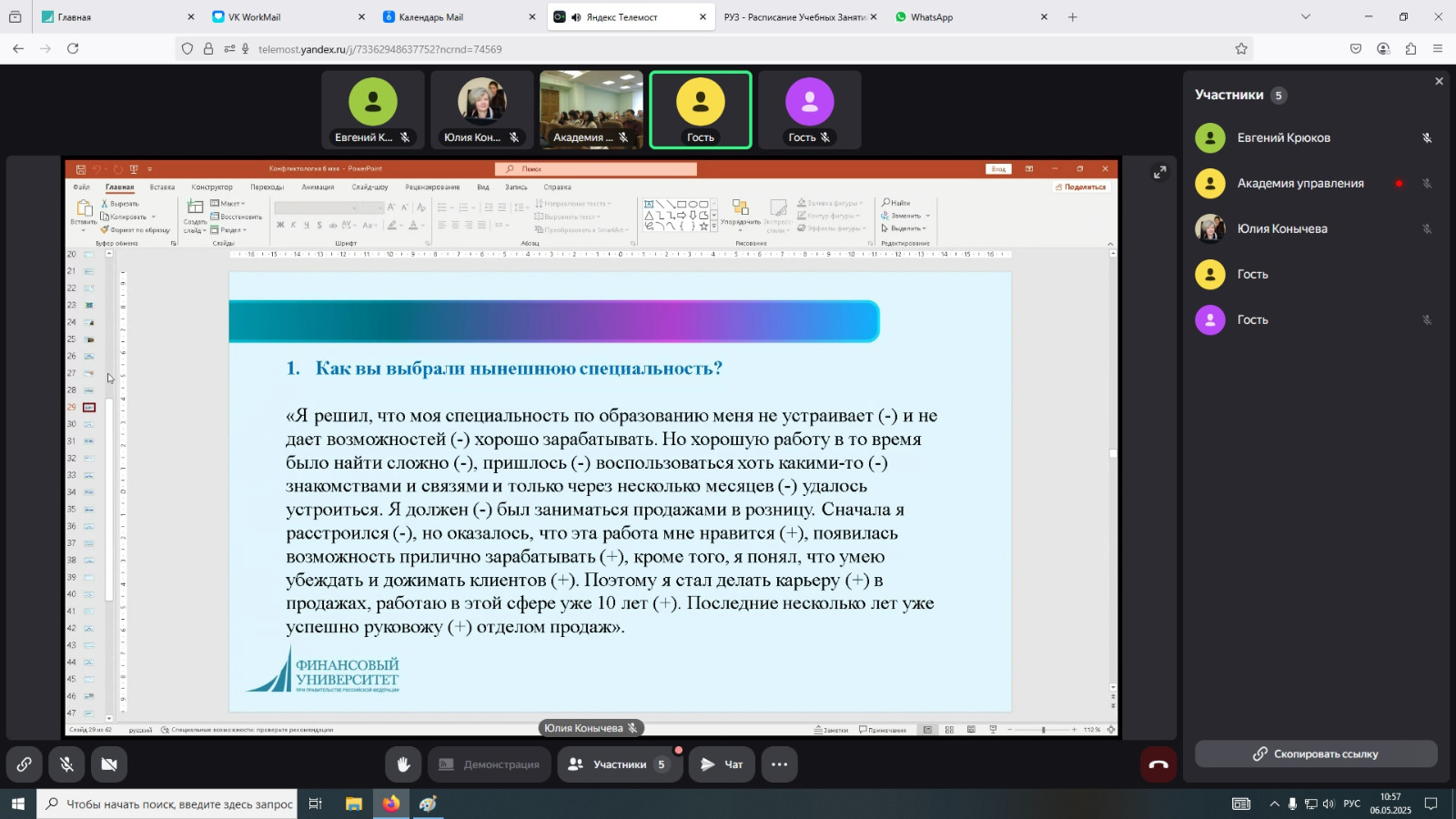Click the muted mic icon next to Юлия Конычева
The image size is (1456, 819).
[x=1427, y=229]
